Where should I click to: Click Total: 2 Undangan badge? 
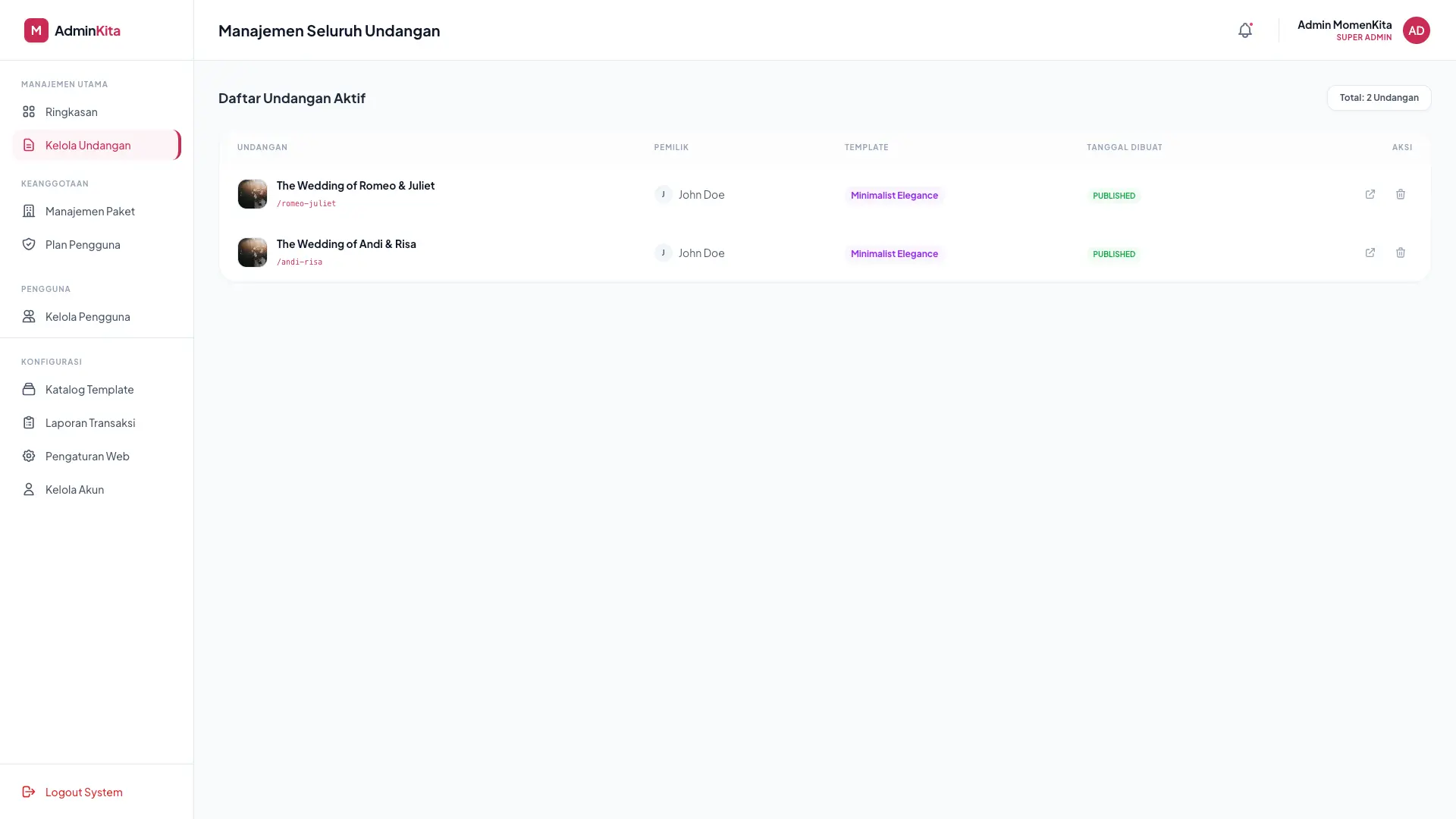(x=1379, y=98)
